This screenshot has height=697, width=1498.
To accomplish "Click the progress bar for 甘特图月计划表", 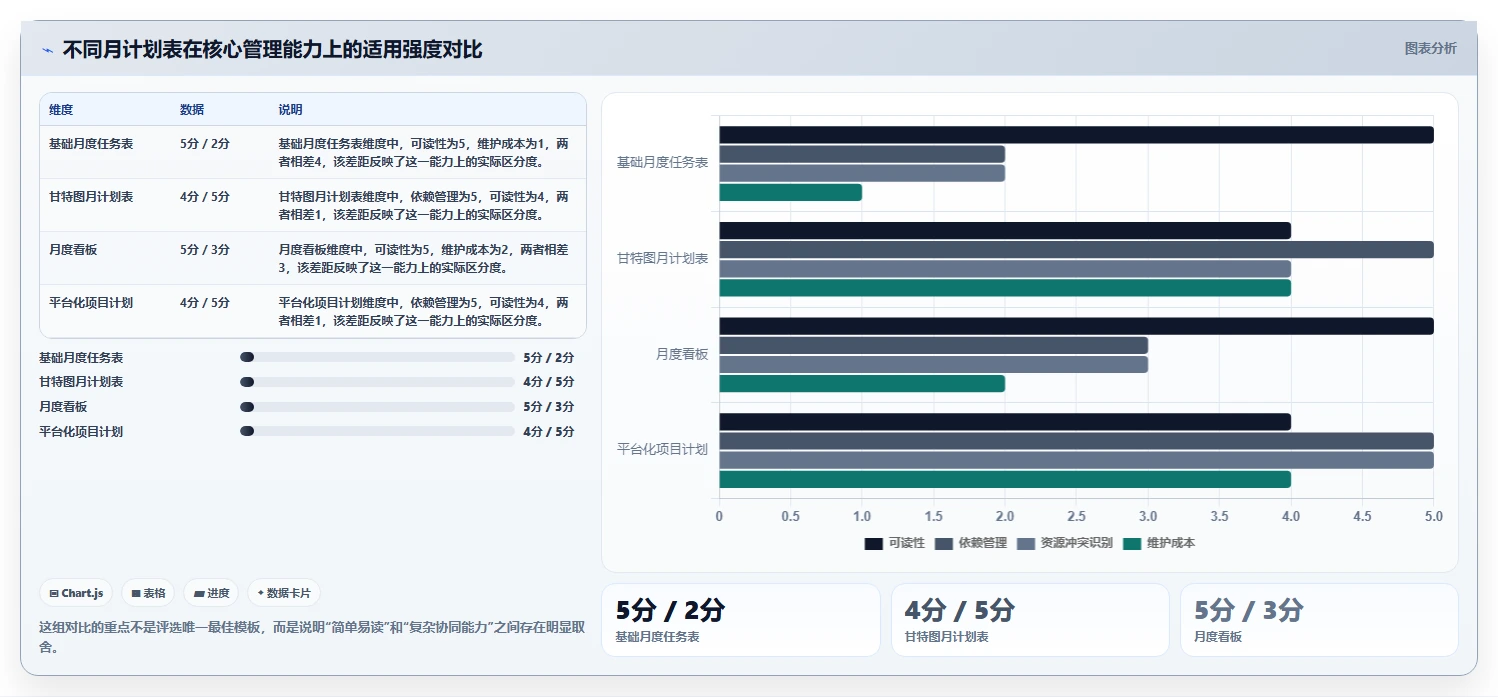I will click(x=377, y=382).
